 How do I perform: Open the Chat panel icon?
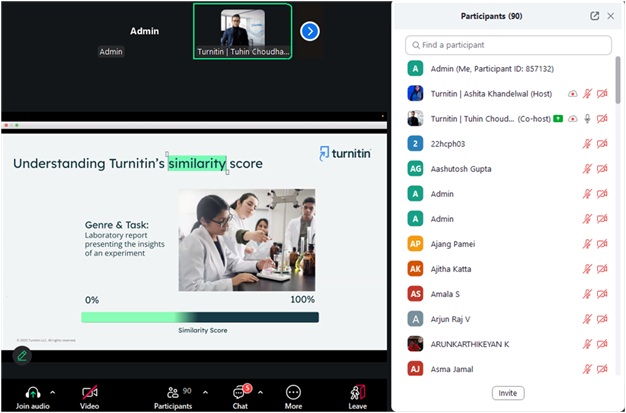240,393
